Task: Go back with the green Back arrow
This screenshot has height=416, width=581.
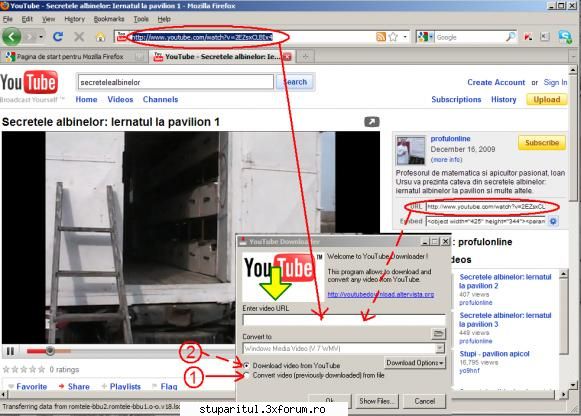Action: (11, 37)
